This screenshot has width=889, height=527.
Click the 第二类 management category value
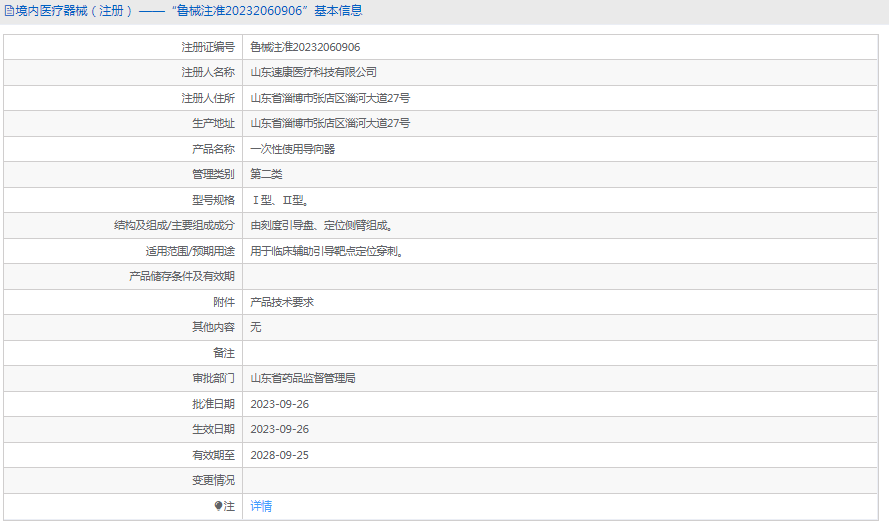(x=266, y=174)
